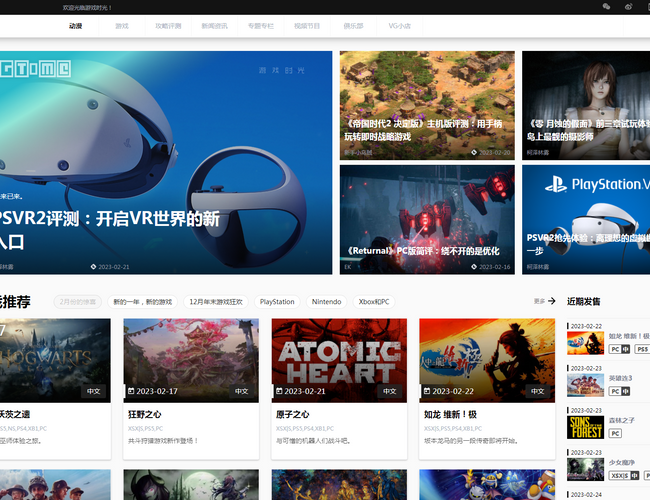Screen dimensions: 650x500
Task: Click the calendar icon on 原子之心 card
Action: tap(280, 391)
